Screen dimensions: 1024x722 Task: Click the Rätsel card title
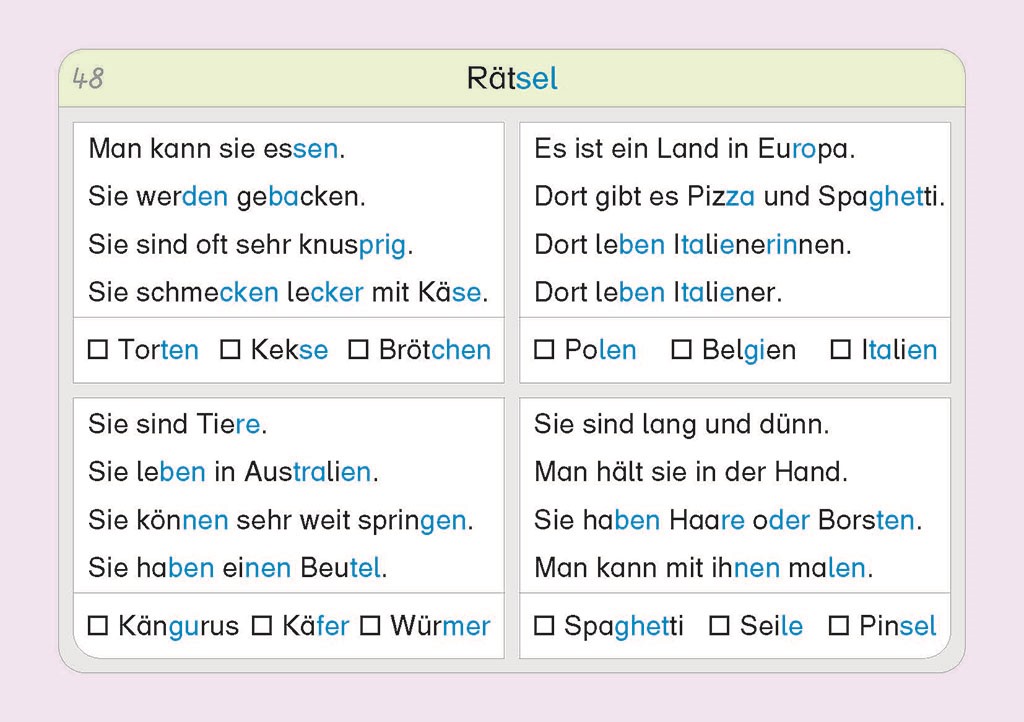click(512, 78)
